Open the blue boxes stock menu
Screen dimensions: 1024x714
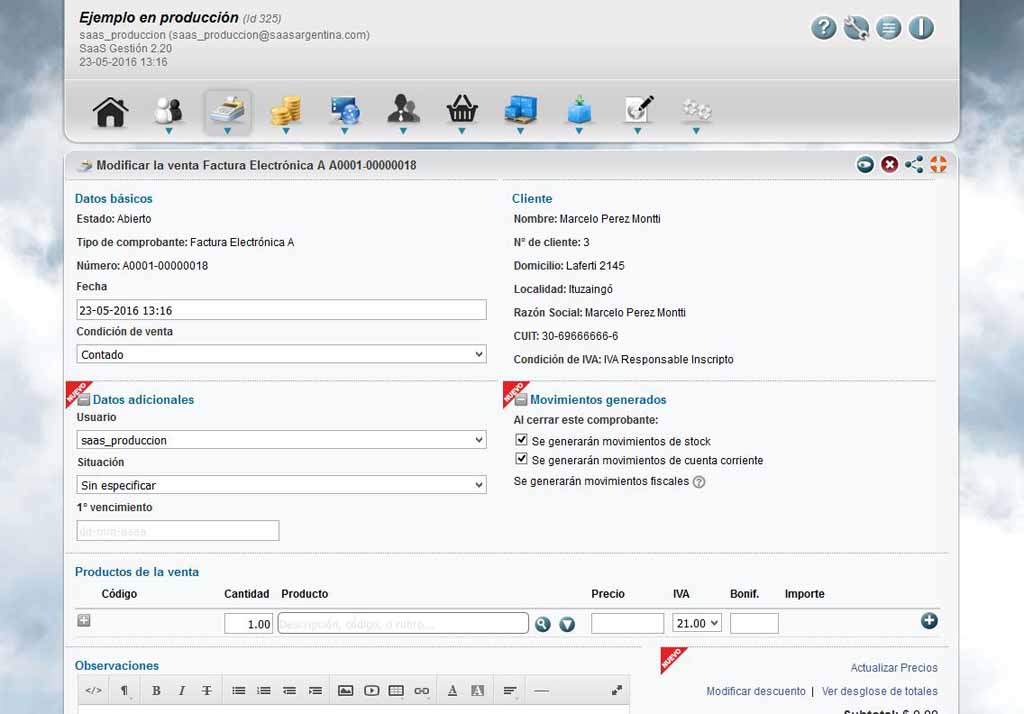click(520, 110)
